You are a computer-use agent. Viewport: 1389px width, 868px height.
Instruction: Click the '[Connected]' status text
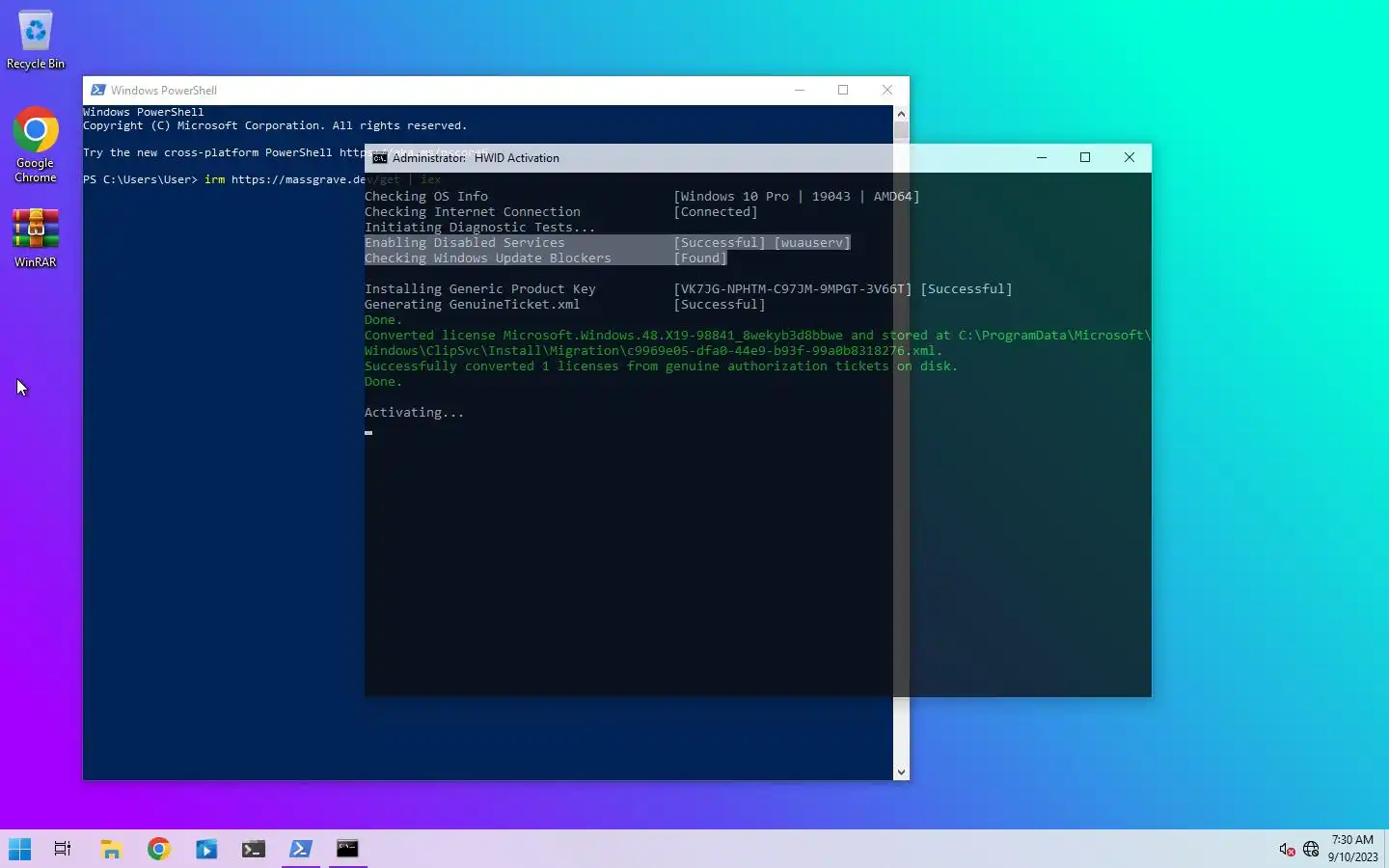716,211
